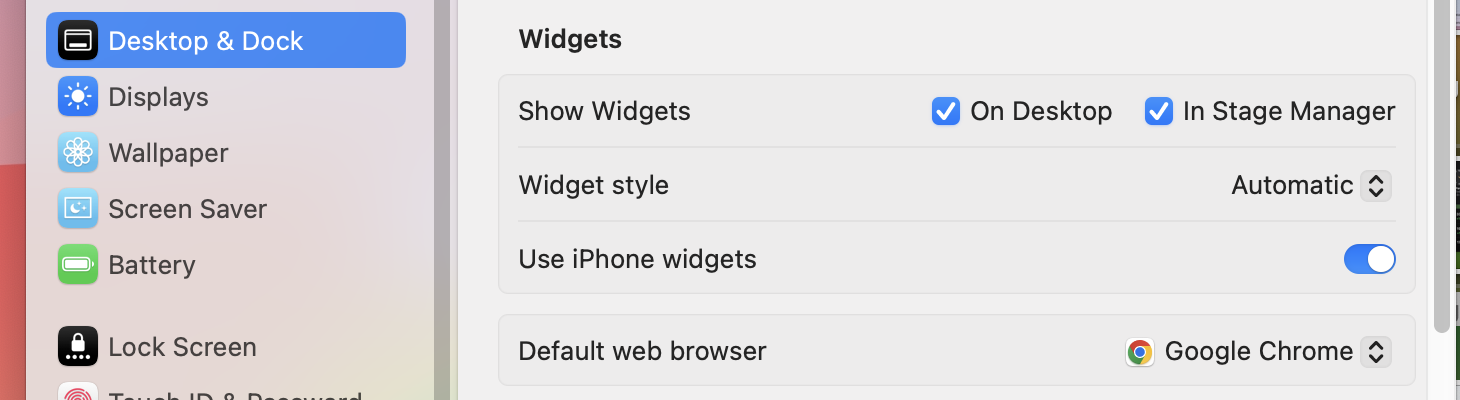
Task: Select the Lock Screen label in sidebar
Action: [182, 347]
